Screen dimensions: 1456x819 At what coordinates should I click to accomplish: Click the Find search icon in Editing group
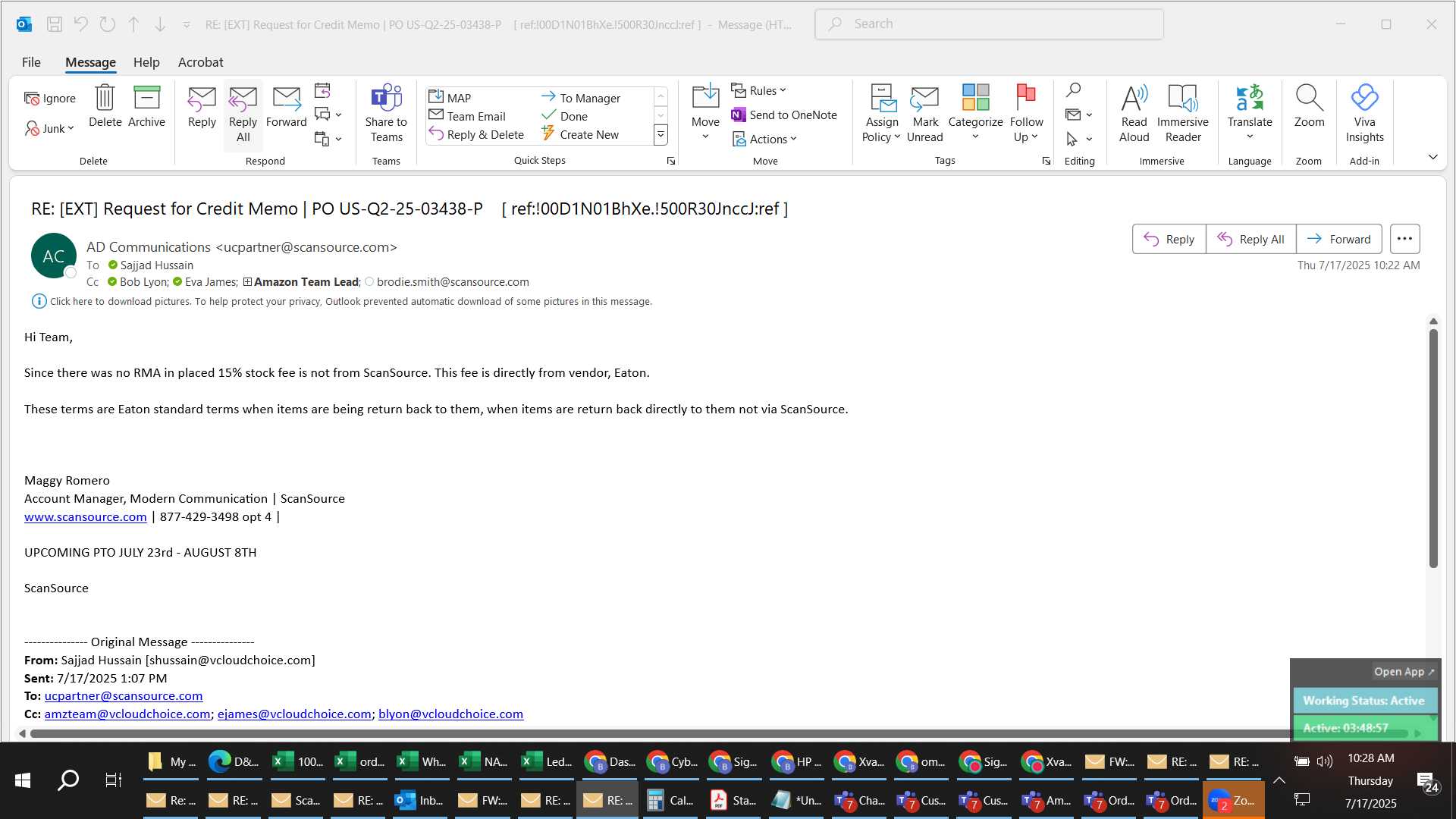point(1073,90)
